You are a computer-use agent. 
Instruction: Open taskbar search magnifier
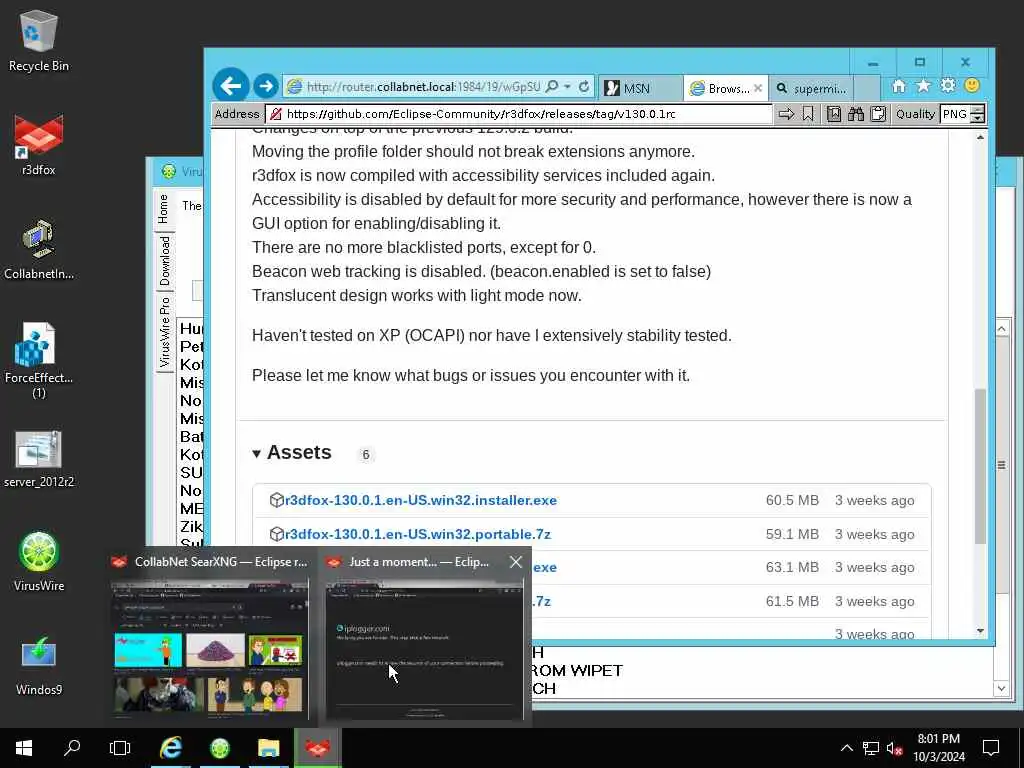coord(72,748)
